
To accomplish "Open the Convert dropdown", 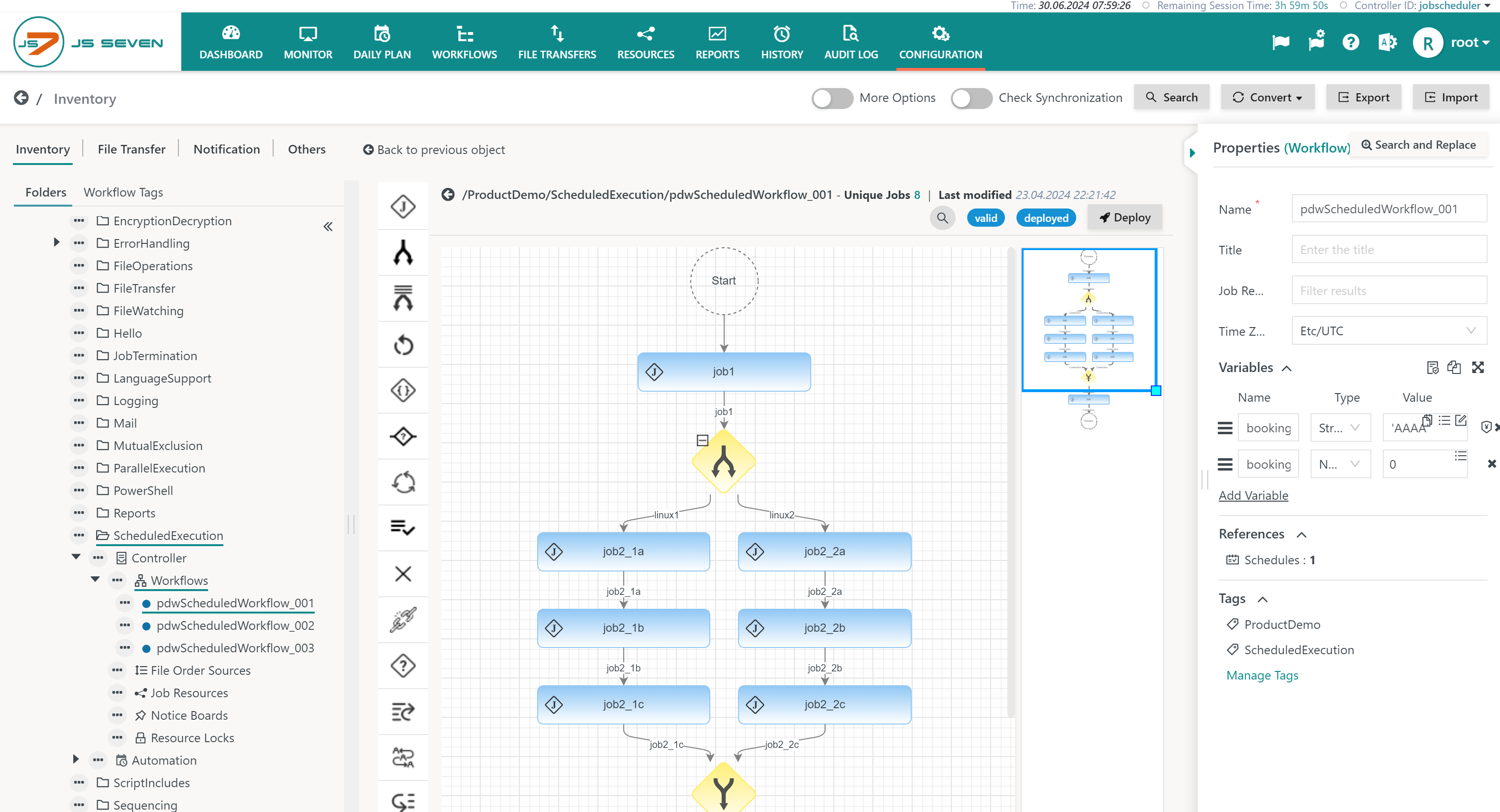I will 1267,97.
